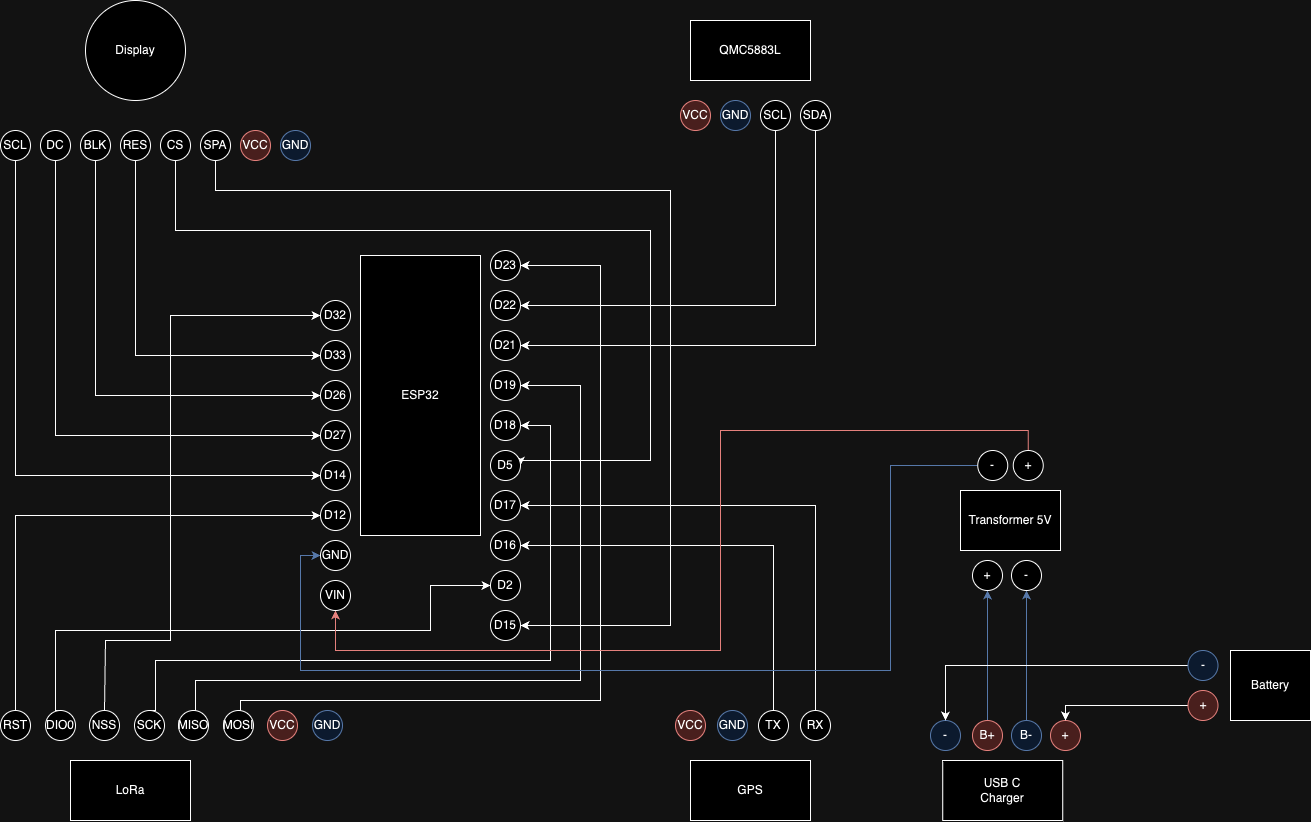Click the D17 pin
Image resolution: width=1311 pixels, height=822 pixels.
[x=505, y=505]
